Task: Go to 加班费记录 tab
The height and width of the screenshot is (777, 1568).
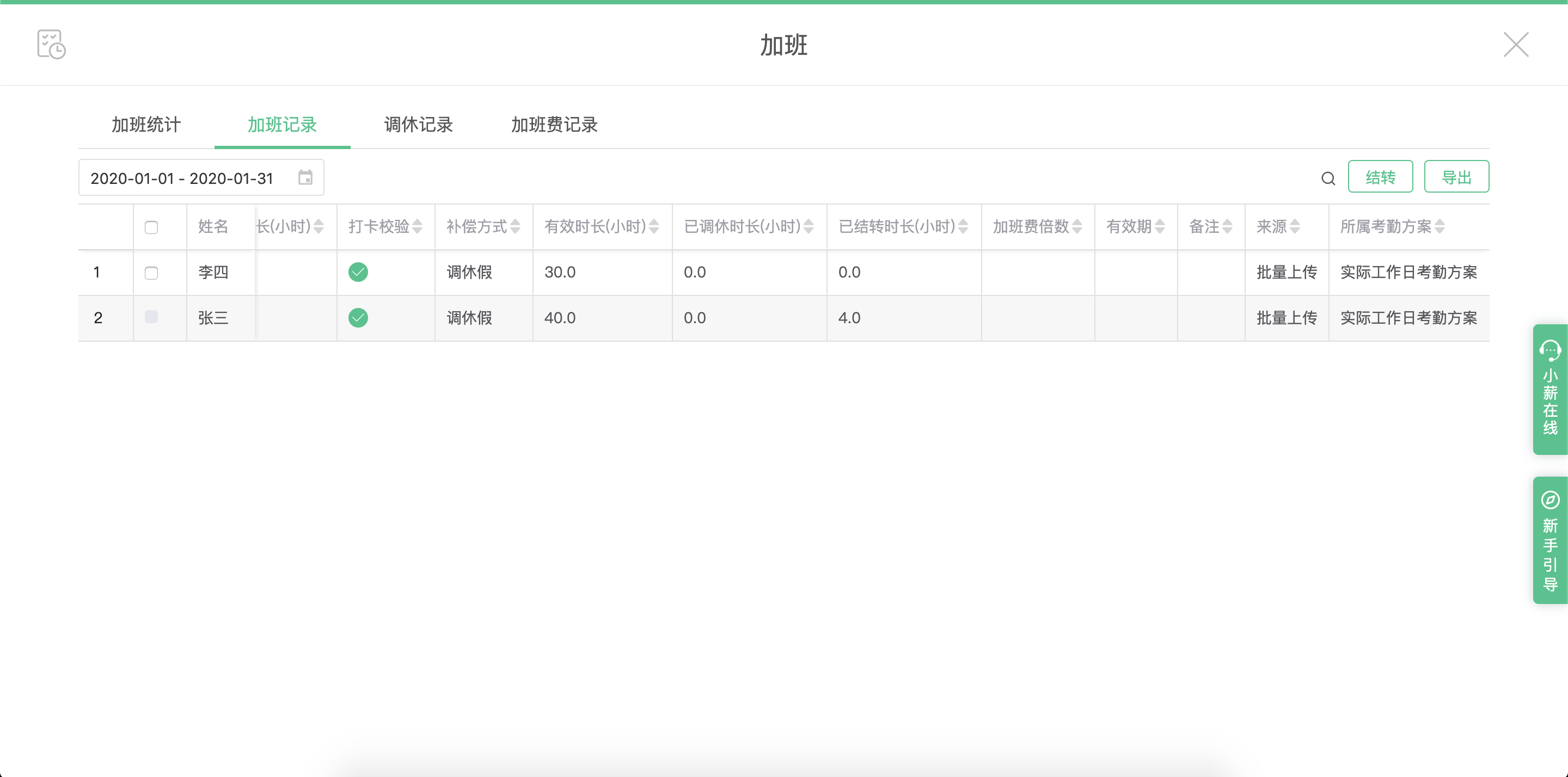Action: tap(554, 125)
